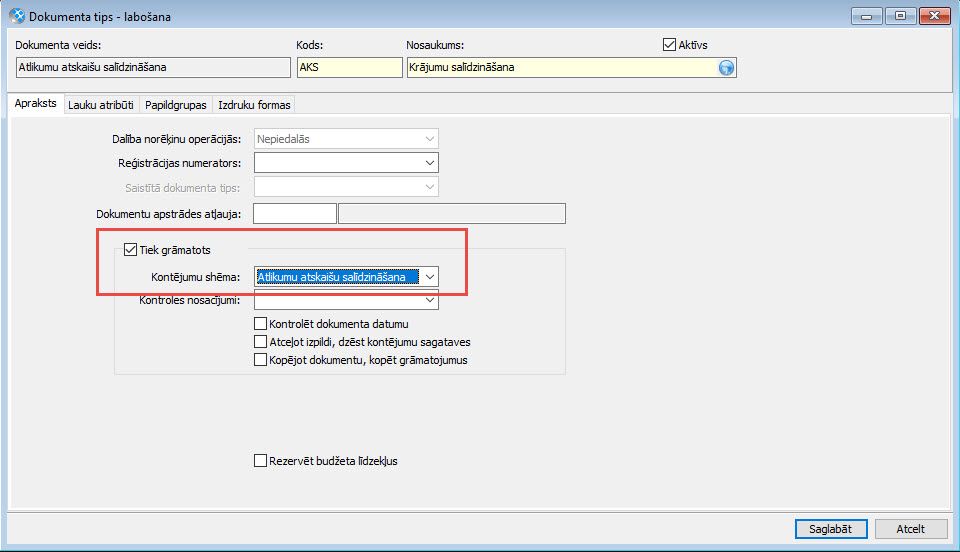Close the Dokumenta tips window
Image resolution: width=960 pixels, height=552 pixels.
pos(934,16)
